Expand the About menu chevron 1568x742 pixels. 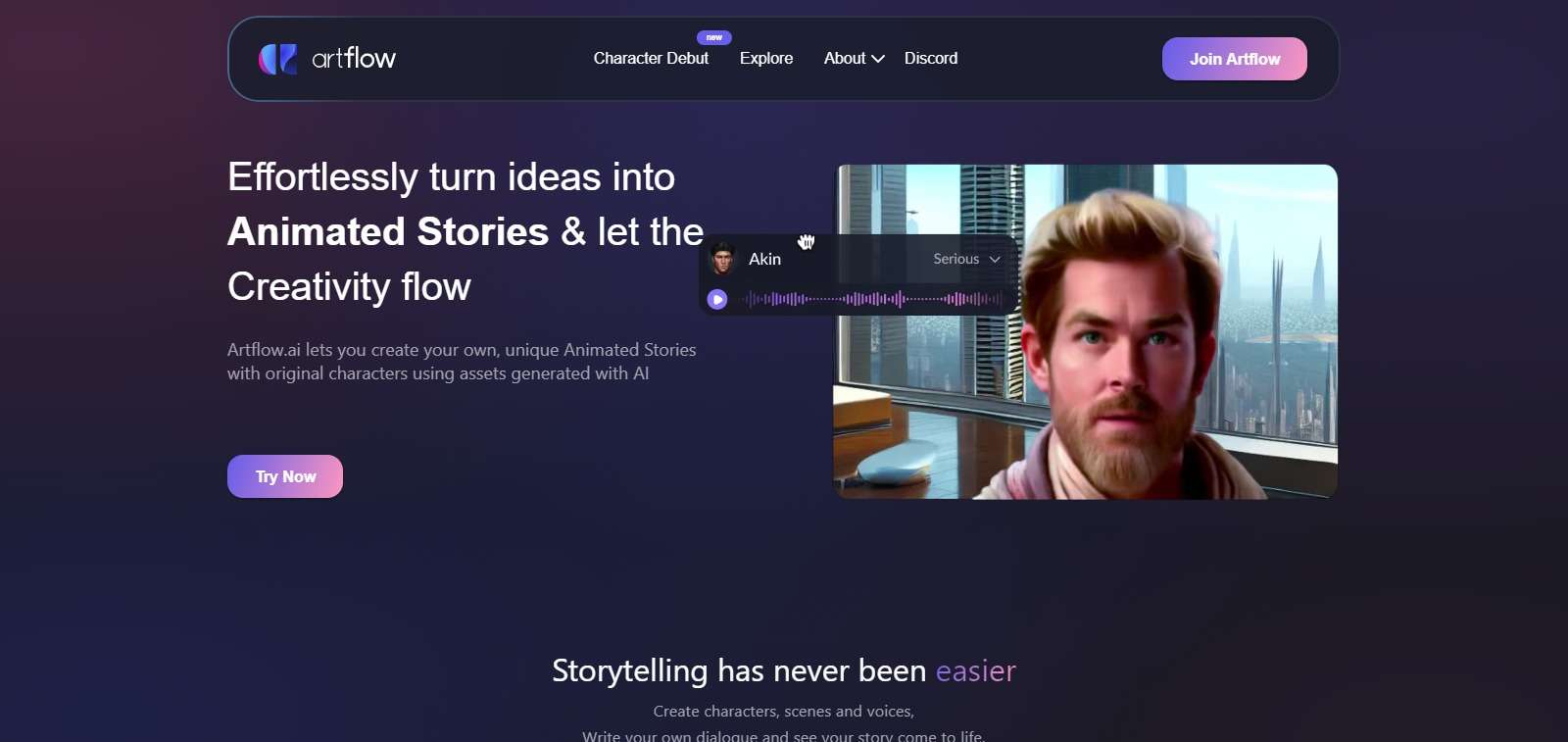tap(878, 59)
